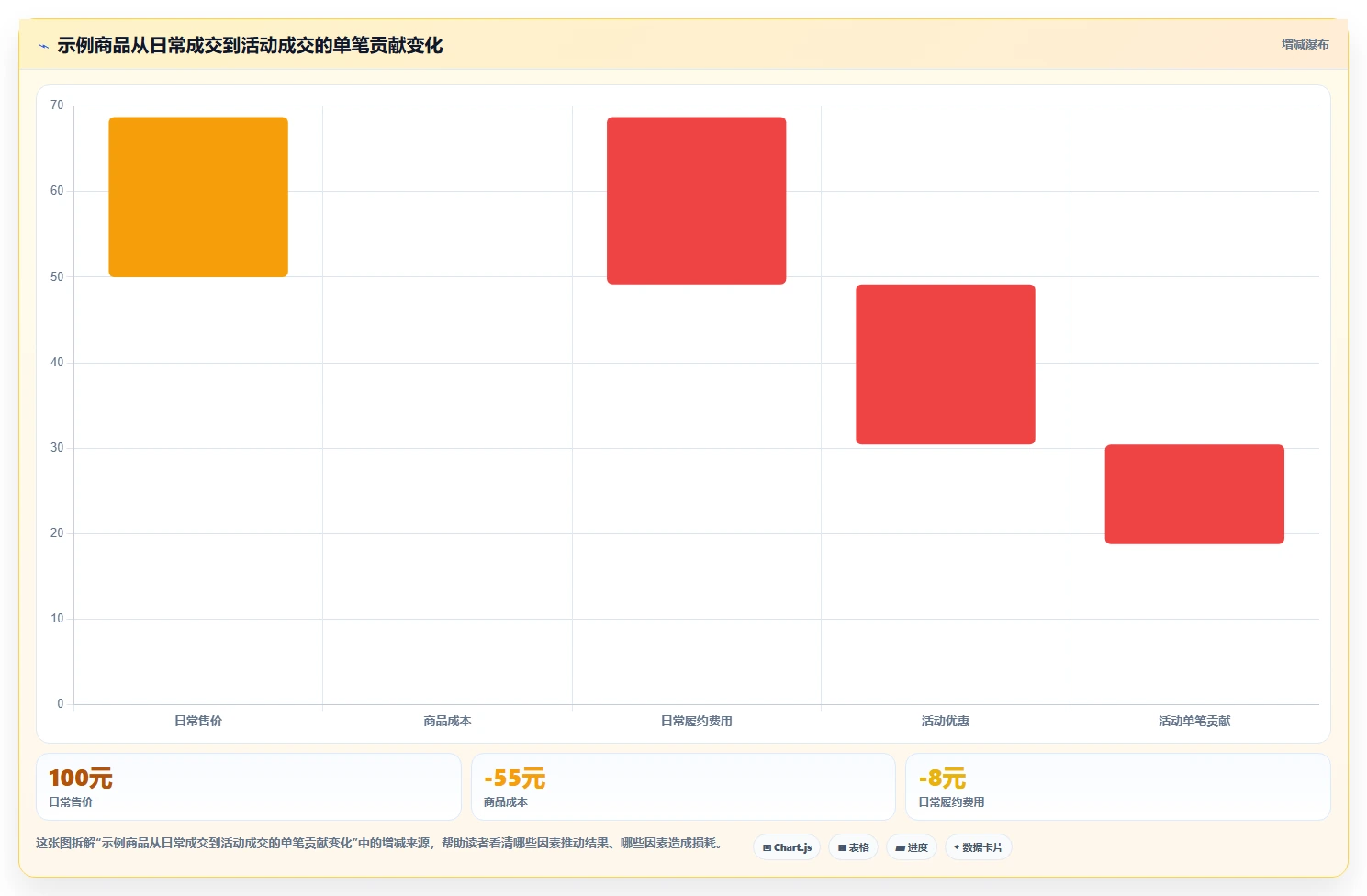Open the 100元 日常售价 data card
Image resolution: width=1367 pixels, height=896 pixels.
pos(249,787)
